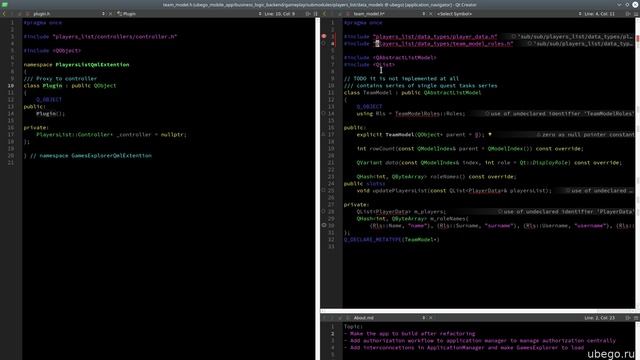Click warning marker on line 14 of team_model.h

coord(324,113)
